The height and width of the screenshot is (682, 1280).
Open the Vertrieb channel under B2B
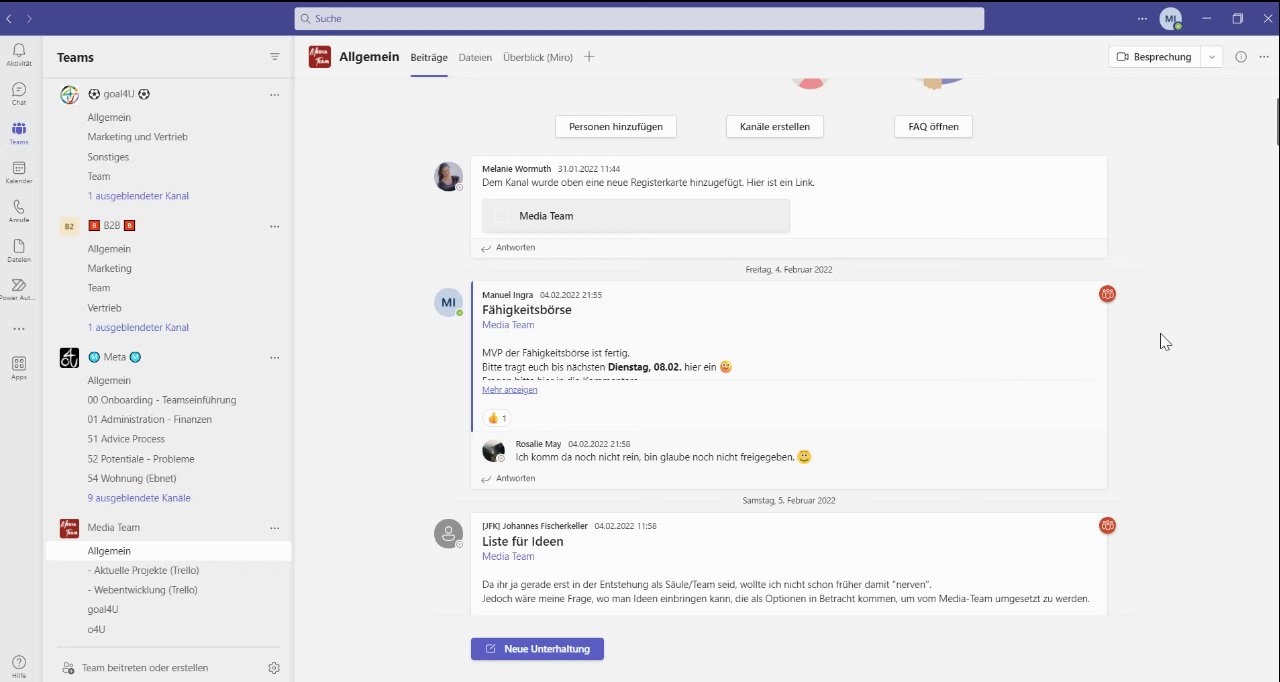104,308
